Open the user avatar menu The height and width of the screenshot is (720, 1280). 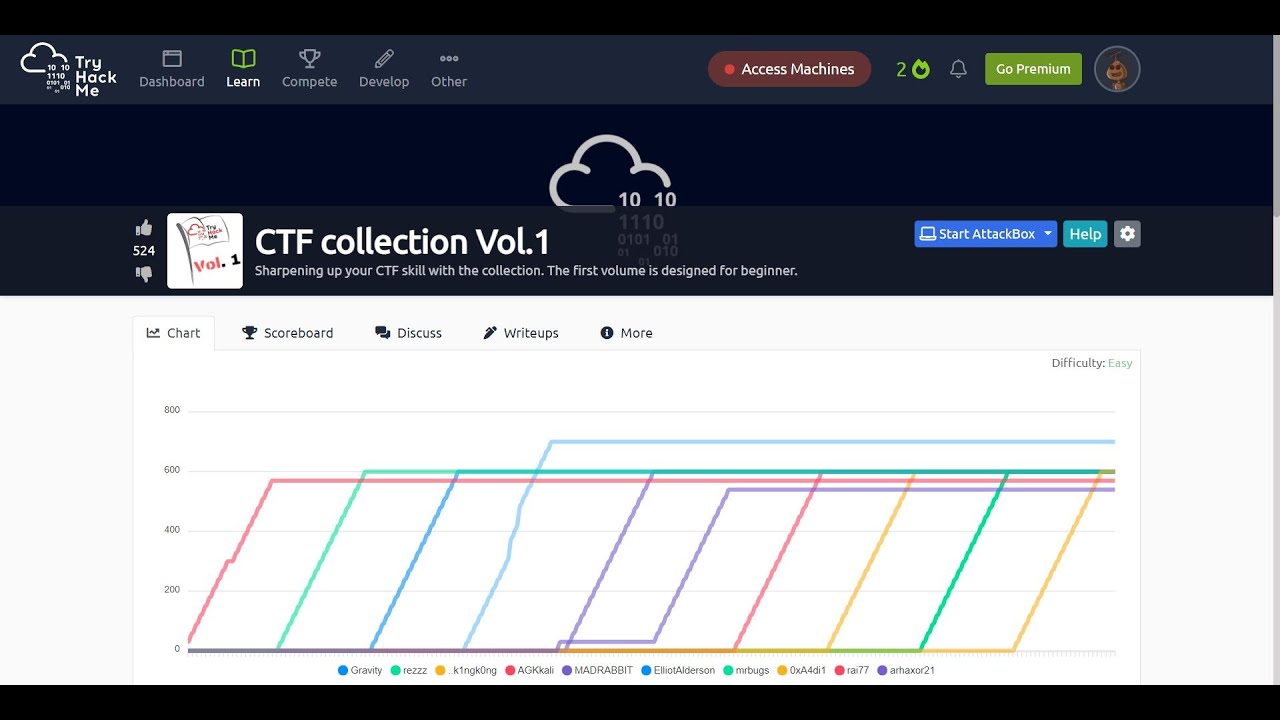(1117, 69)
